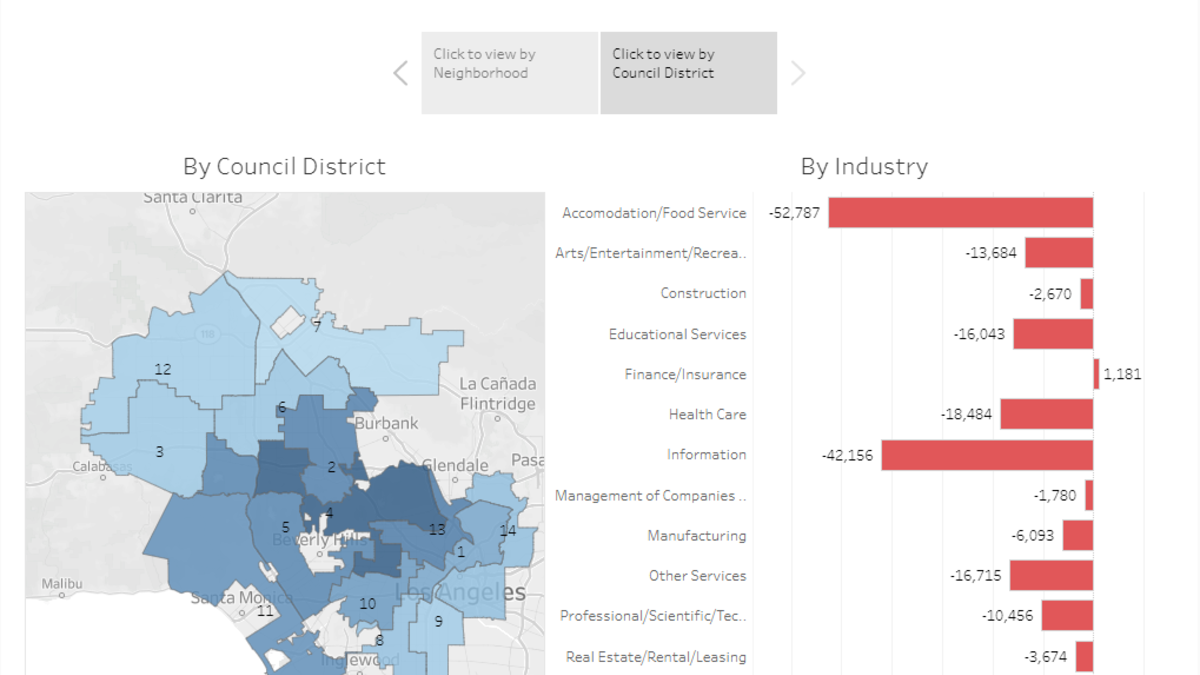This screenshot has height=675, width=1200.
Task: Select the Arts/Entertainment/Recreation bar
Action: coord(1058,253)
